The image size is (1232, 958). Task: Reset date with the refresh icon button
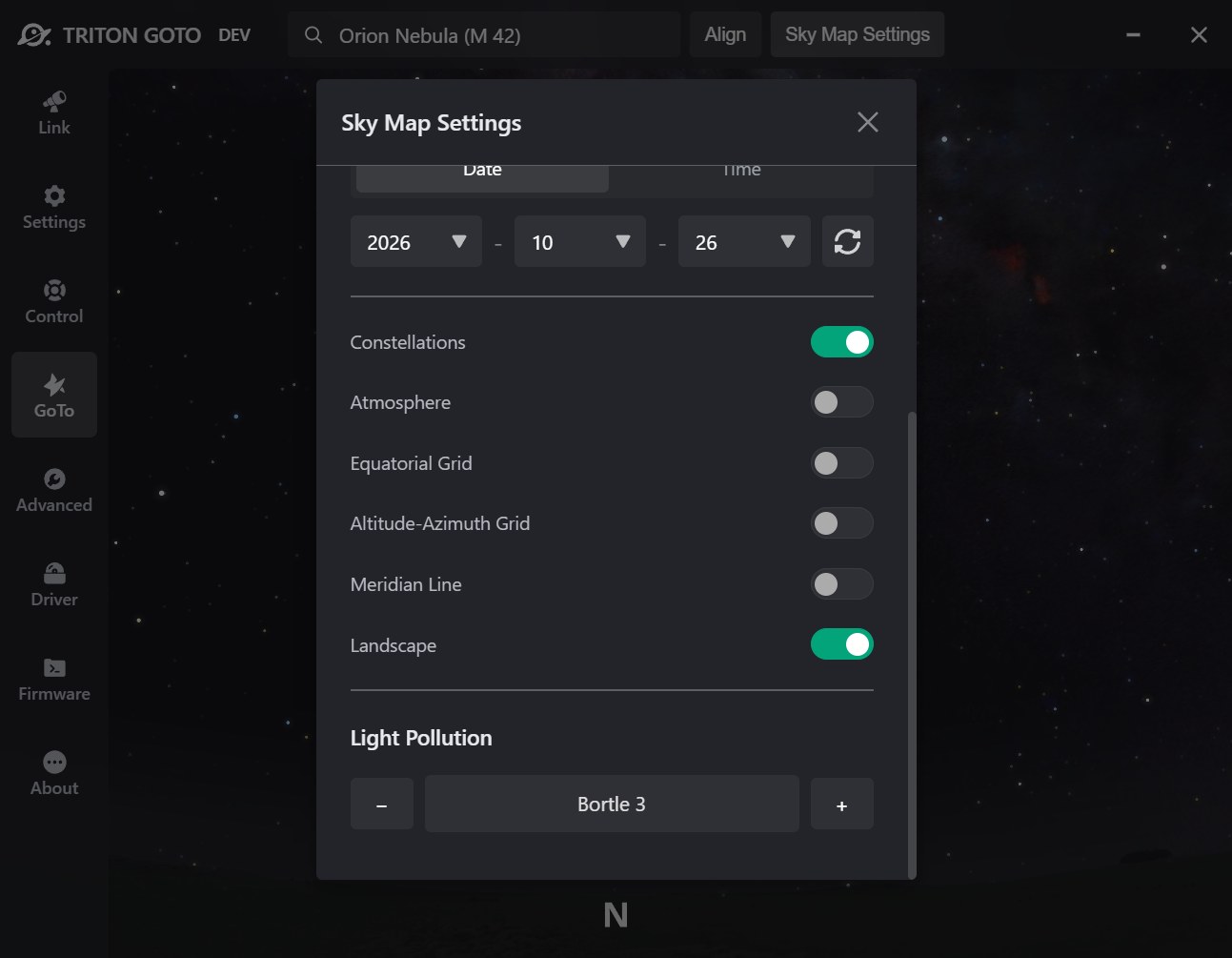[x=847, y=241]
